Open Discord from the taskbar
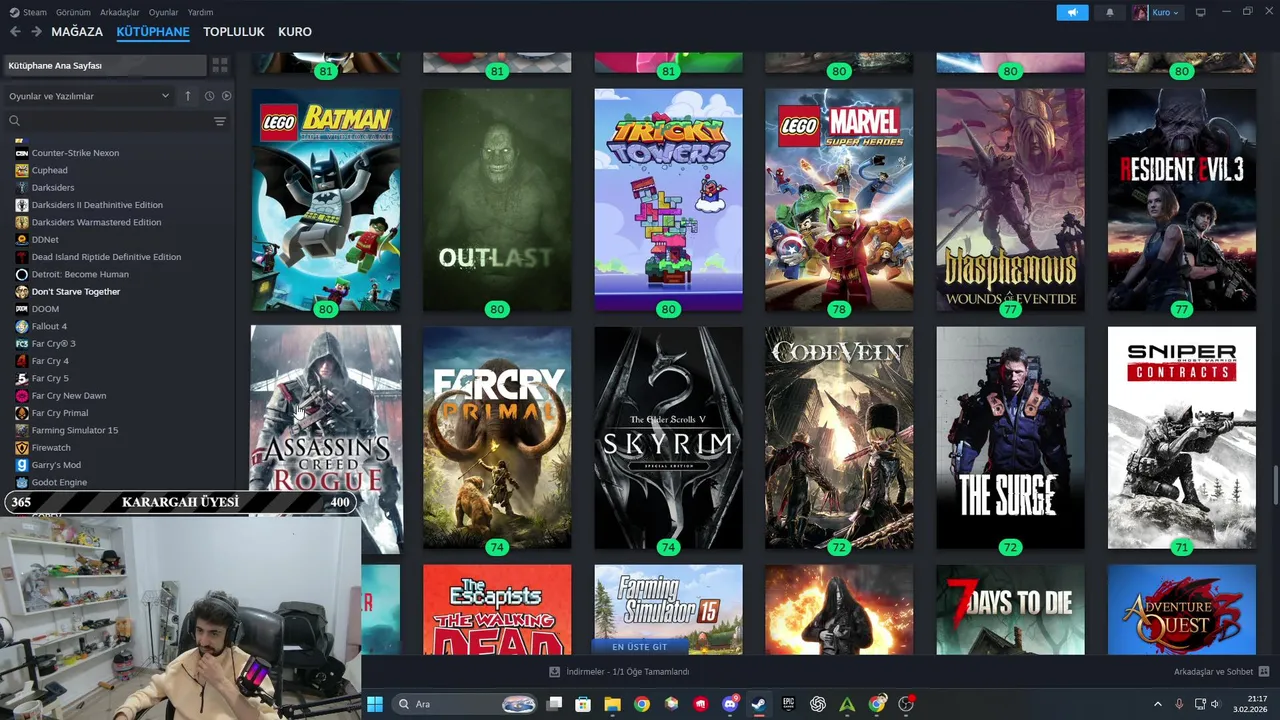This screenshot has height=720, width=1280. pyautogui.click(x=731, y=704)
